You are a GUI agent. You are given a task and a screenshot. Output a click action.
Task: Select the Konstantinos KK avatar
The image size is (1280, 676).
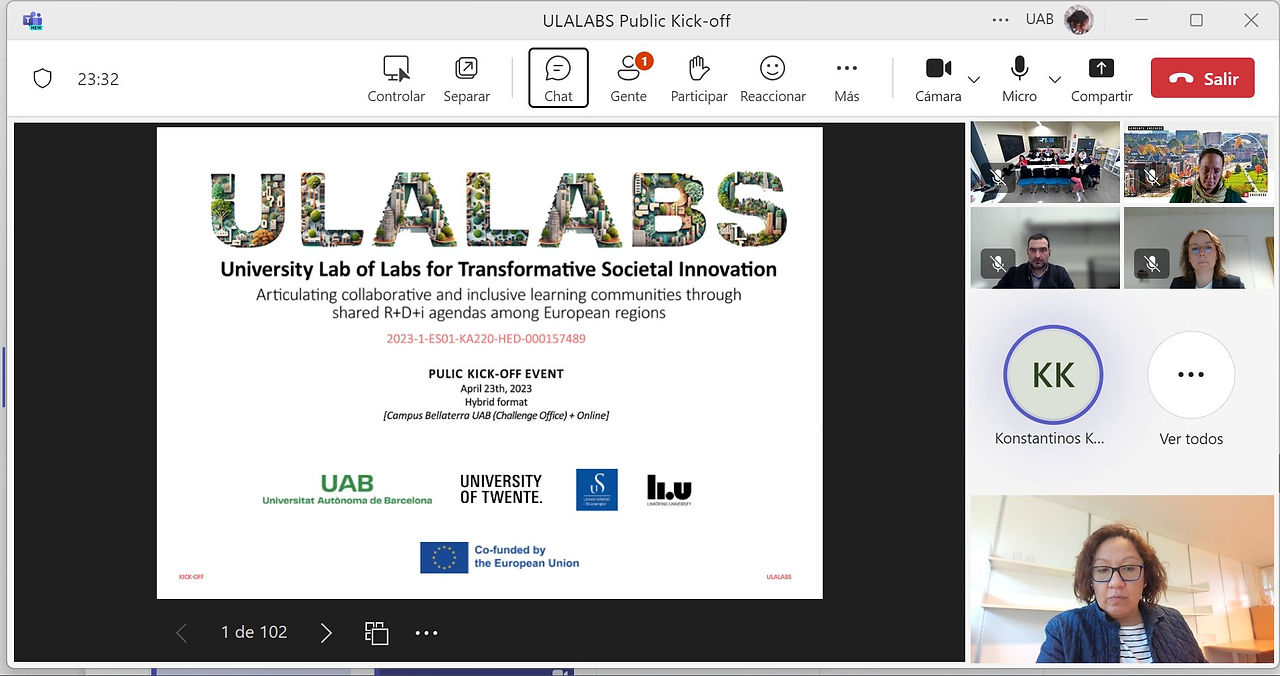pos(1053,375)
